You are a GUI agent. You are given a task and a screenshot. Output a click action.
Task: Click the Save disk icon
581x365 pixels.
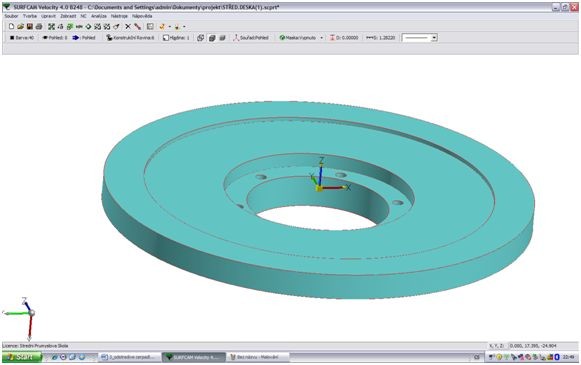pos(30,27)
